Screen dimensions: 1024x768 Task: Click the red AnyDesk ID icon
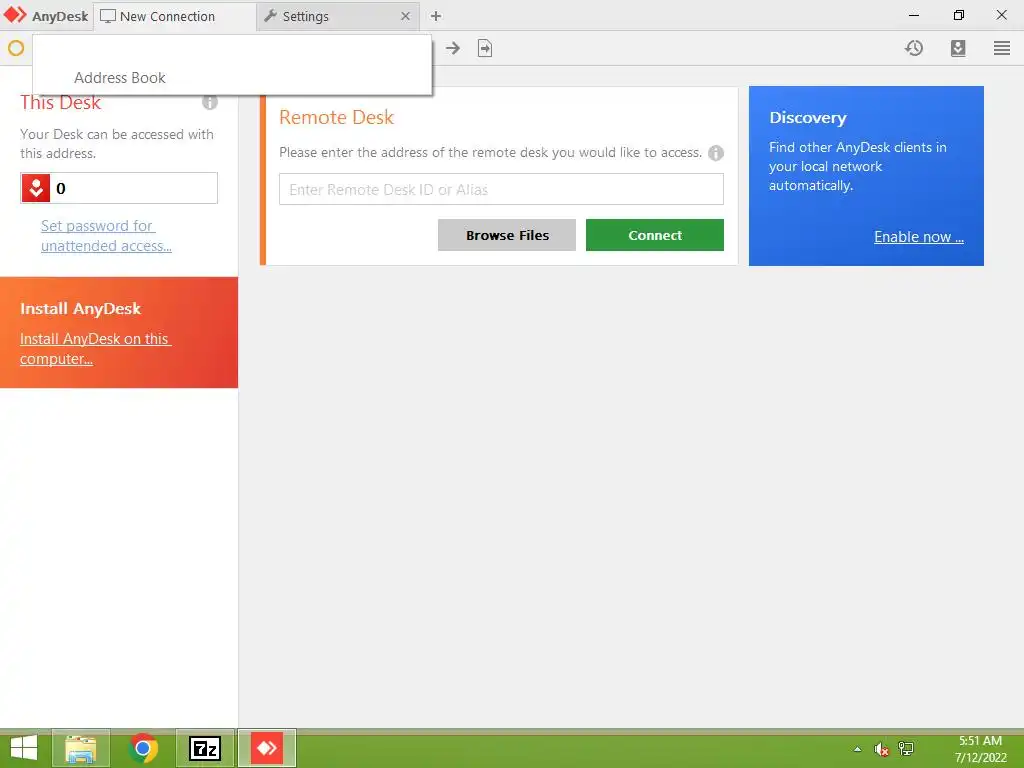pyautogui.click(x=36, y=188)
